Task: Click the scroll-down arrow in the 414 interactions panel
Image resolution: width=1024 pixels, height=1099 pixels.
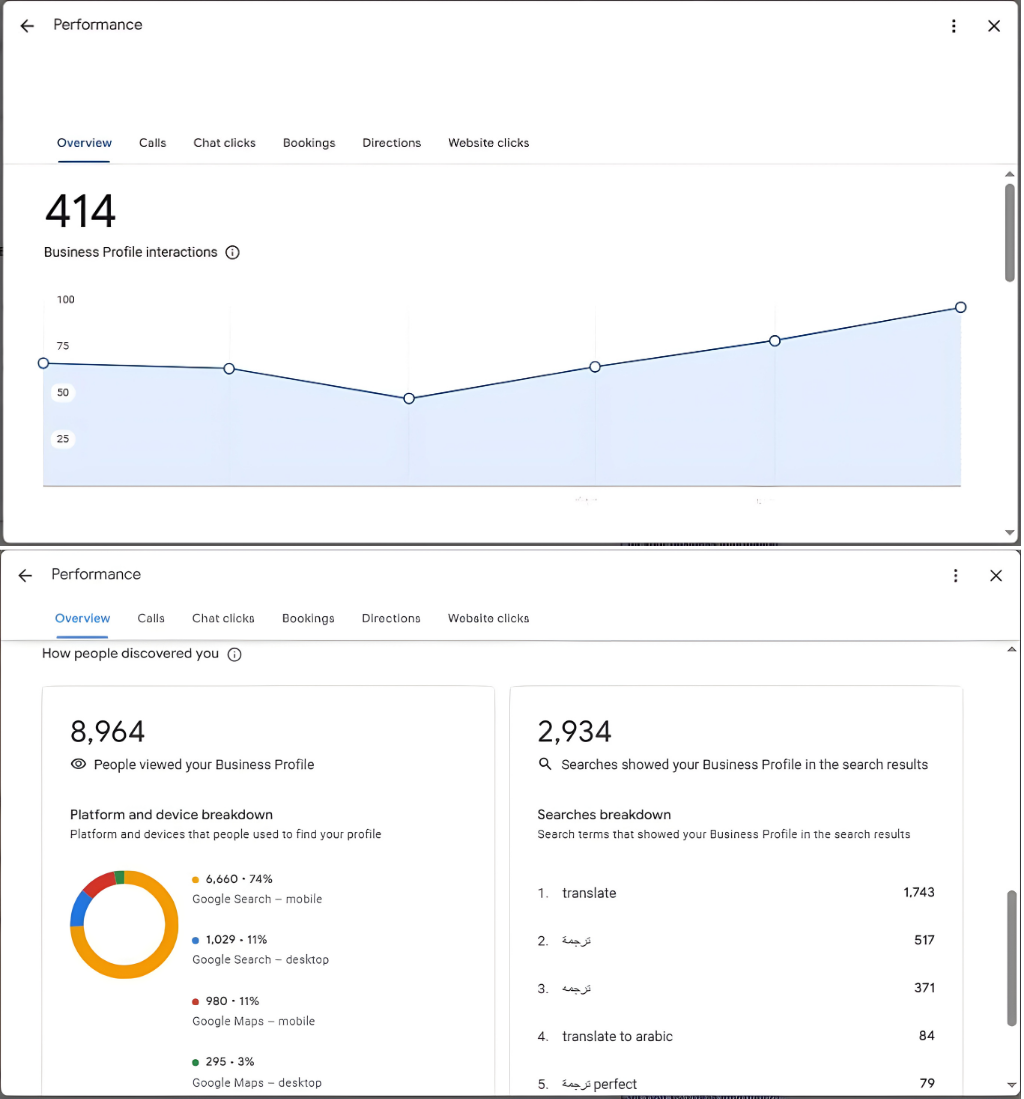Action: tap(1010, 533)
